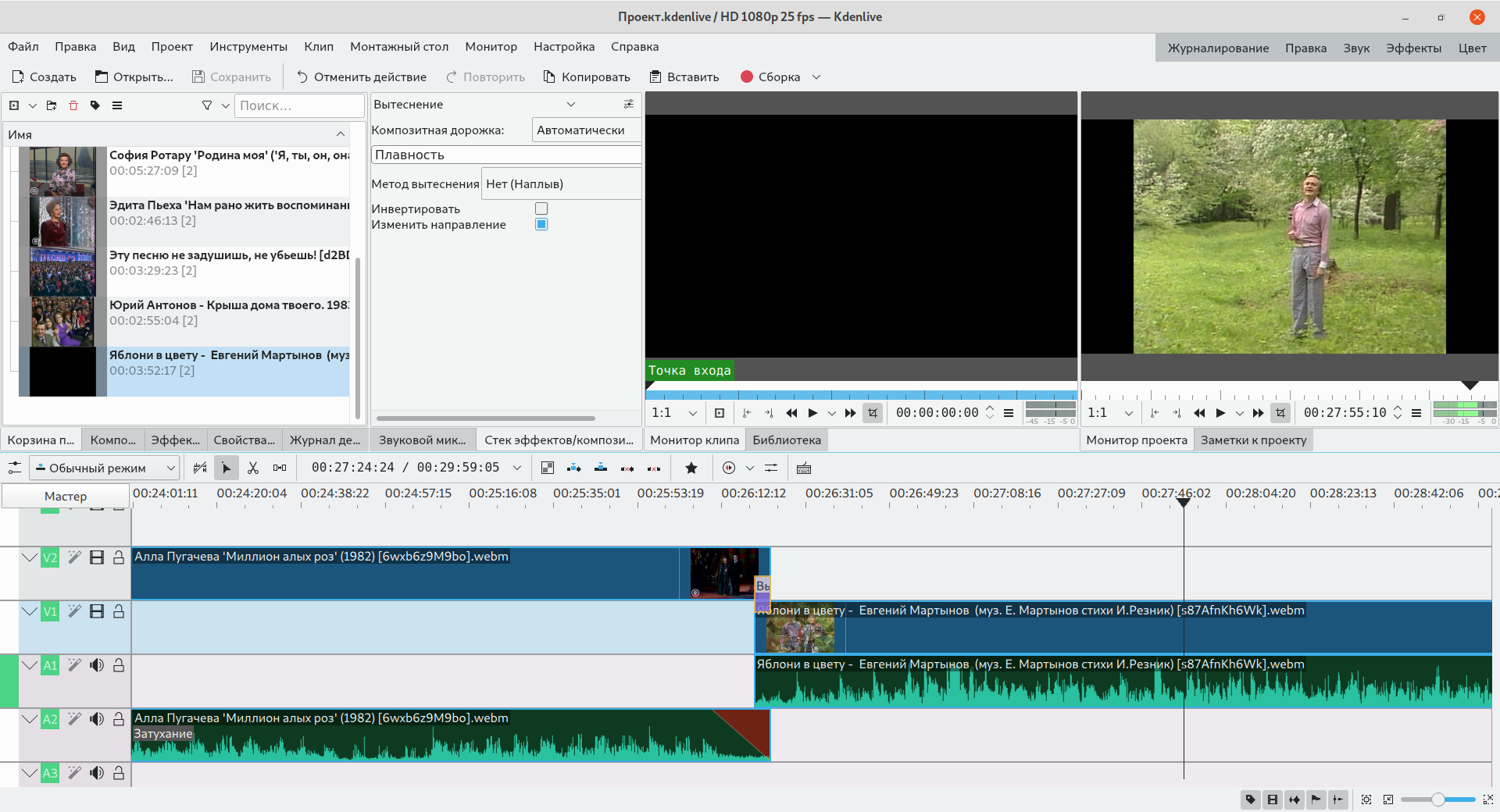Click the star favorite effects icon
The image size is (1500, 812).
click(x=691, y=468)
